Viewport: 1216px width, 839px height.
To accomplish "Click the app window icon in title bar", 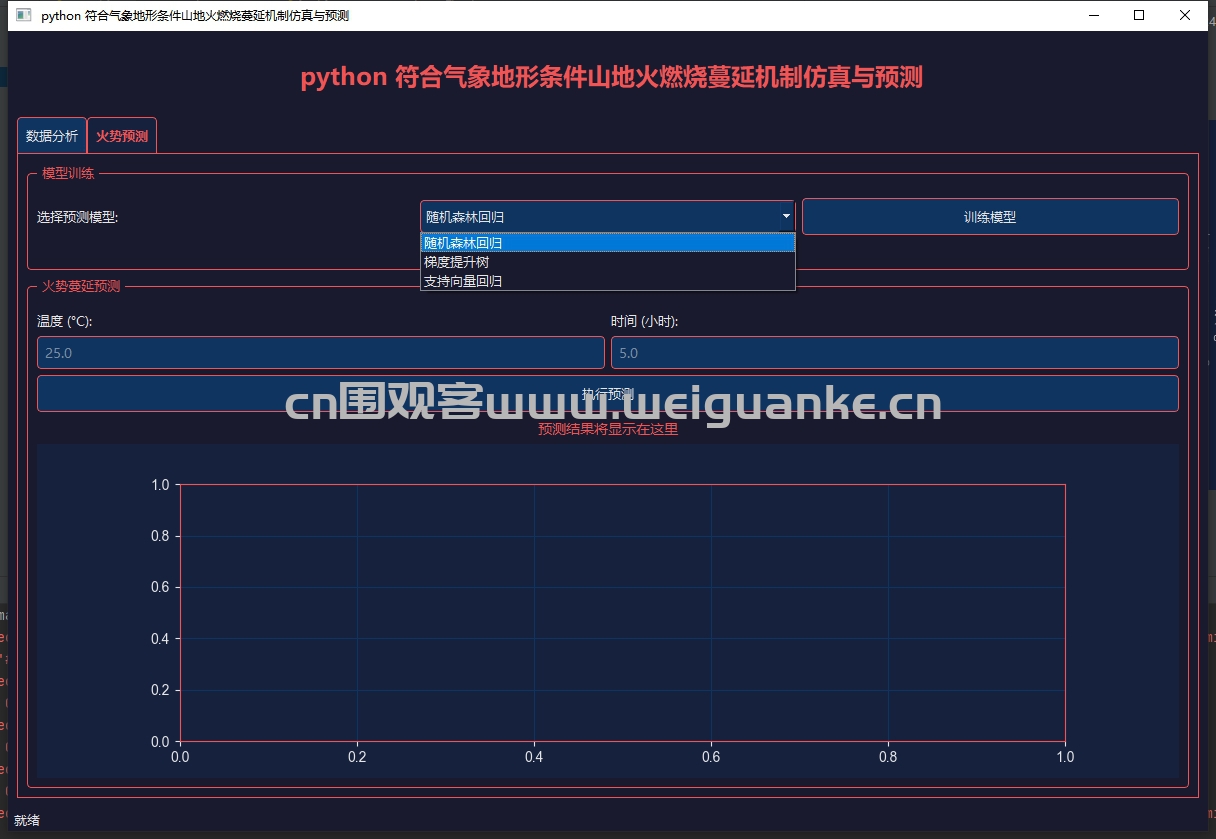I will click(24, 16).
